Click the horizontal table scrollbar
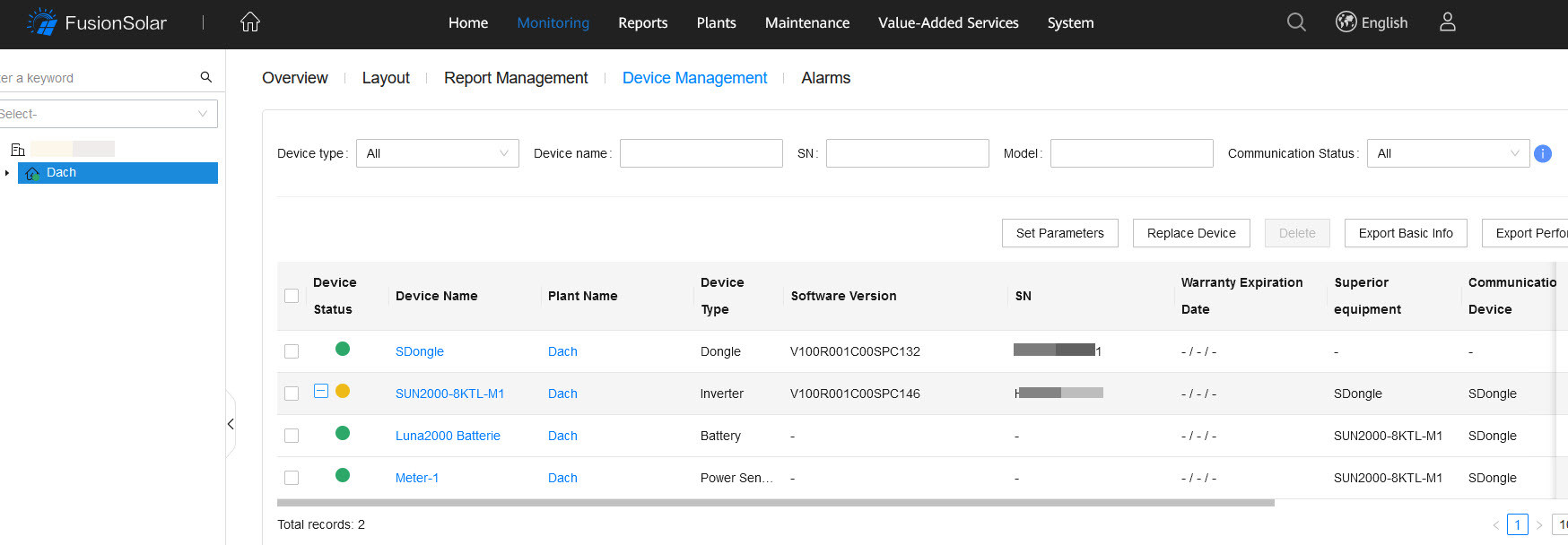The height and width of the screenshot is (545, 1568). pos(776,503)
